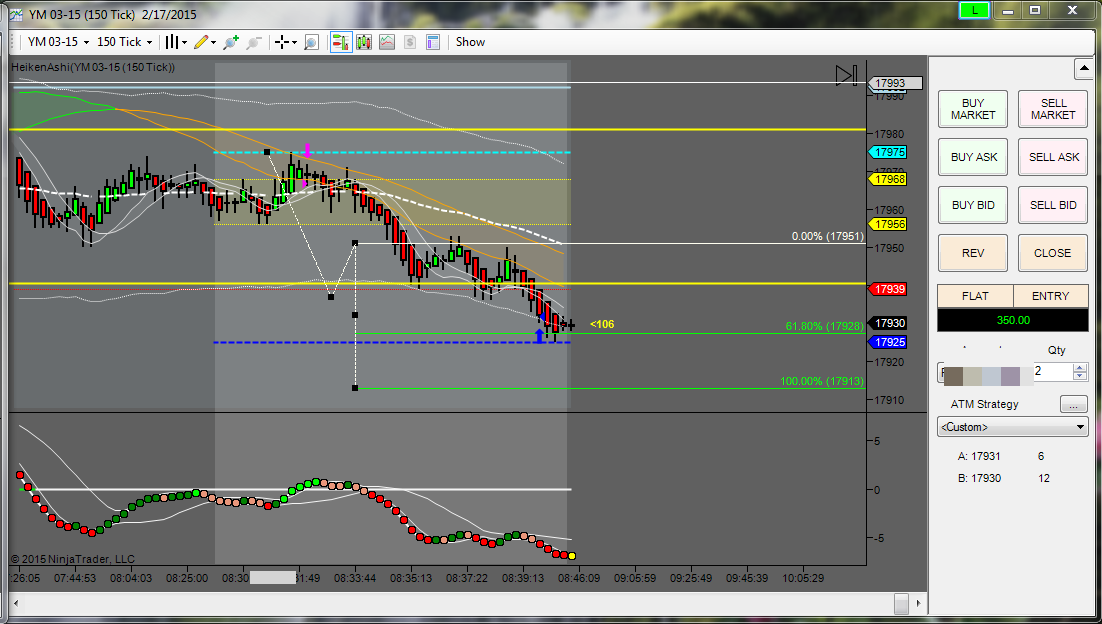Open the data box magnifier icon
The width and height of the screenshot is (1102, 624).
click(x=311, y=42)
